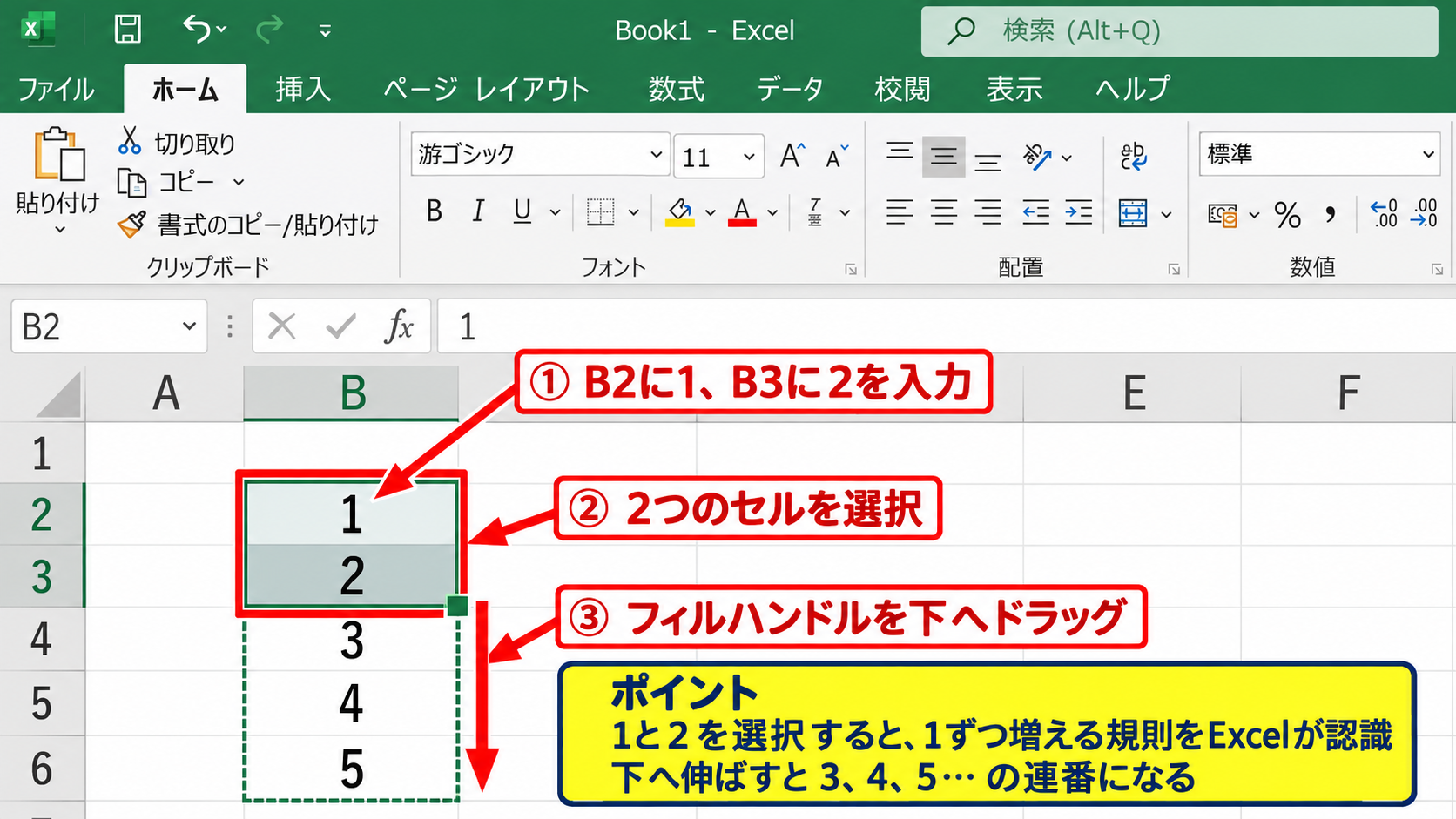Image resolution: width=1456 pixels, height=819 pixels.
Task: Click the center horizontally icon
Action: coord(944,211)
